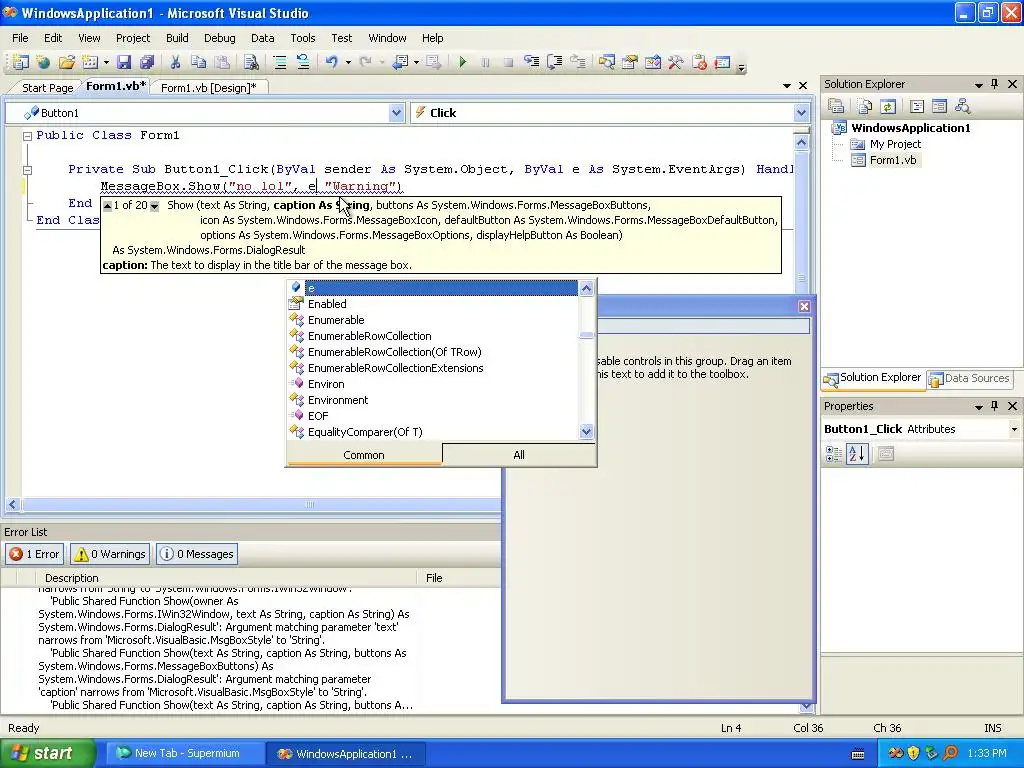Show previous overload in the signature tooltip

(x=108, y=206)
